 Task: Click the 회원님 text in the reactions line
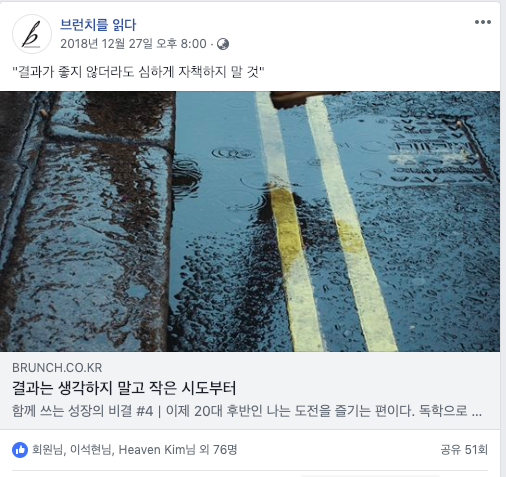point(47,450)
